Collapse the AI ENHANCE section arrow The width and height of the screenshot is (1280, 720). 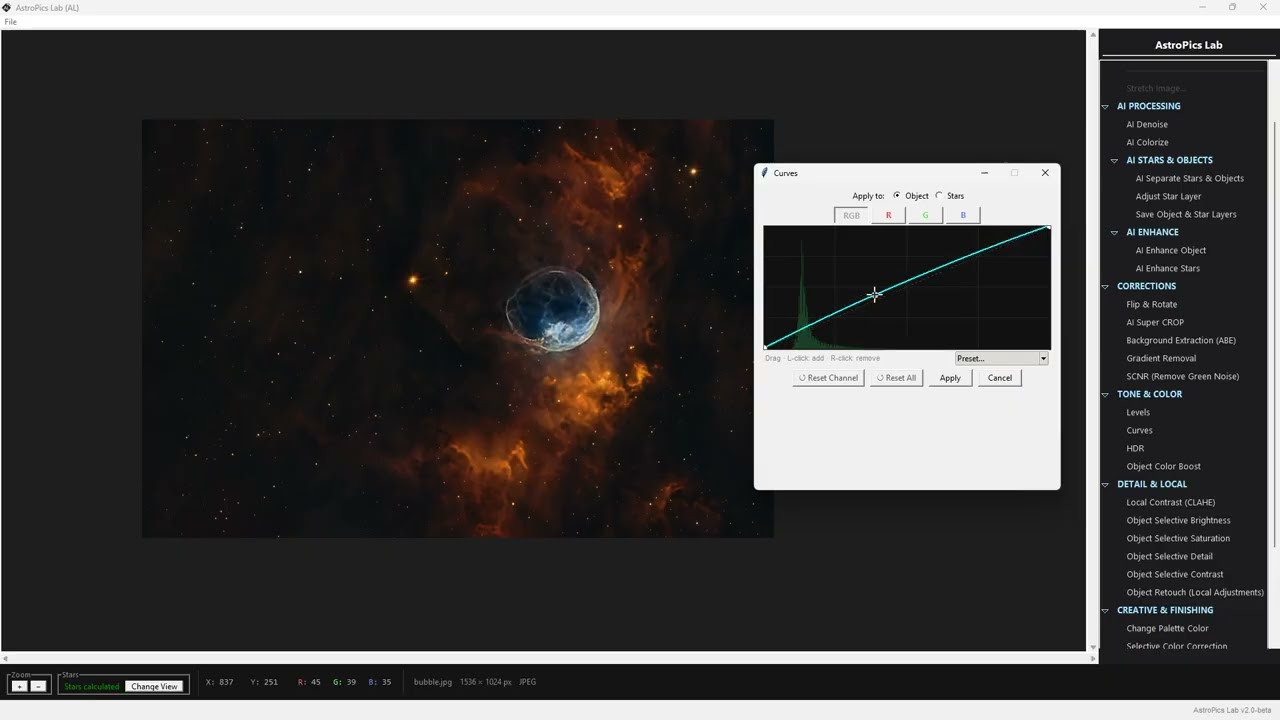(x=1115, y=232)
